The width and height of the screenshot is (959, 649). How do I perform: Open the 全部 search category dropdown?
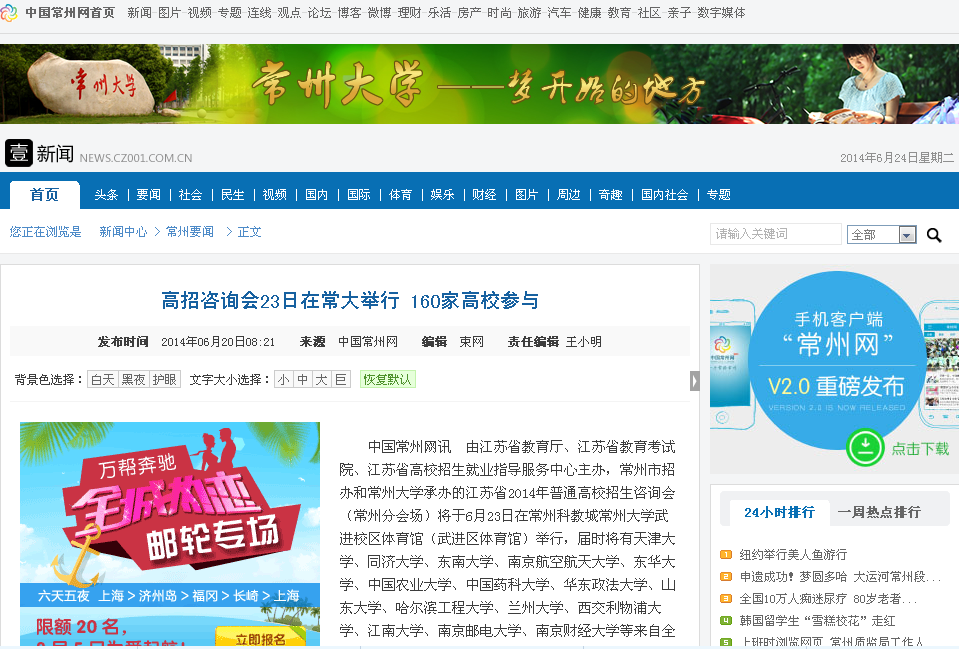(x=881, y=235)
